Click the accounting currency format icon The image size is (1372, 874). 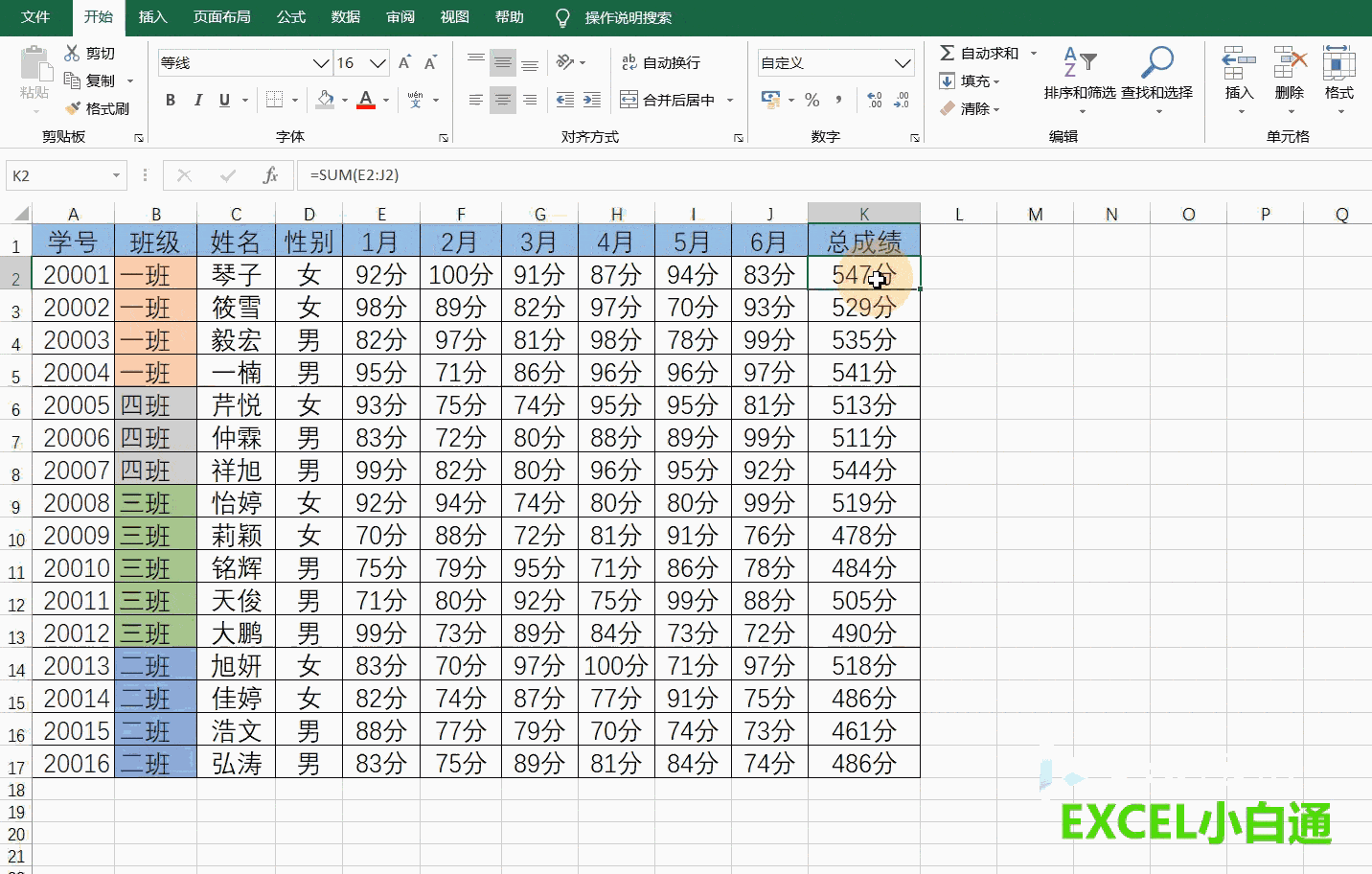click(770, 100)
